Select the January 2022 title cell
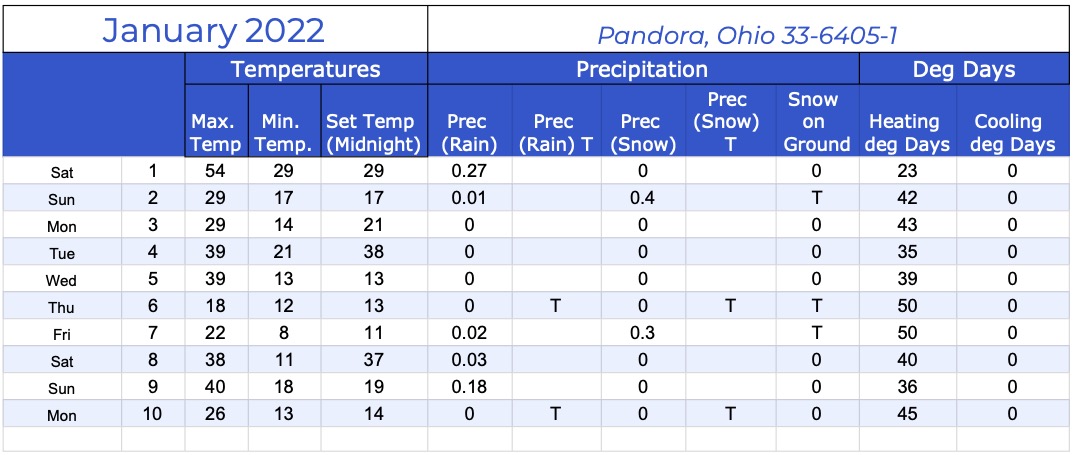 click(x=215, y=29)
